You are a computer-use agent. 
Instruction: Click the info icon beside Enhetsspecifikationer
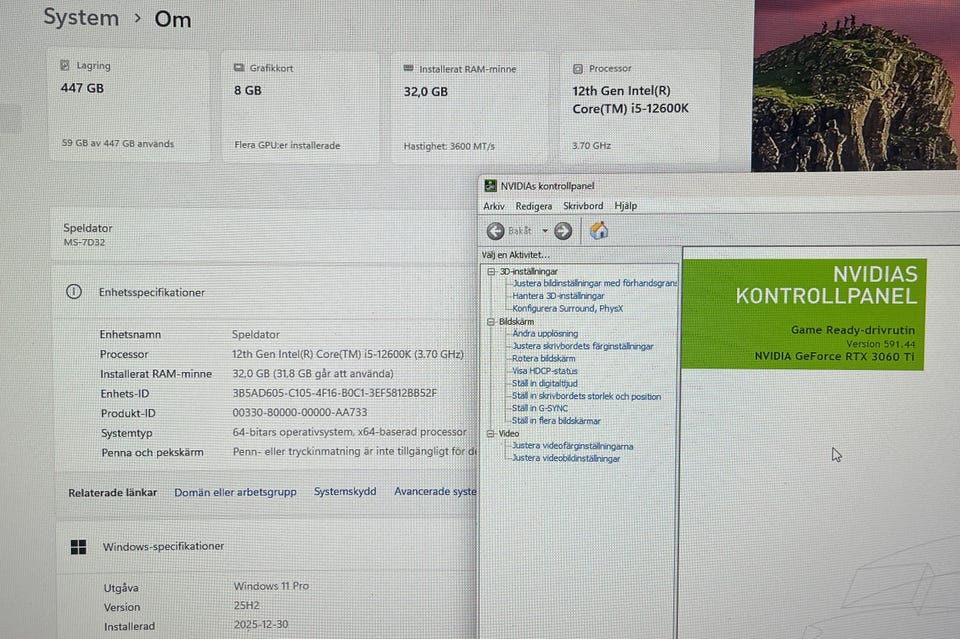pos(75,292)
